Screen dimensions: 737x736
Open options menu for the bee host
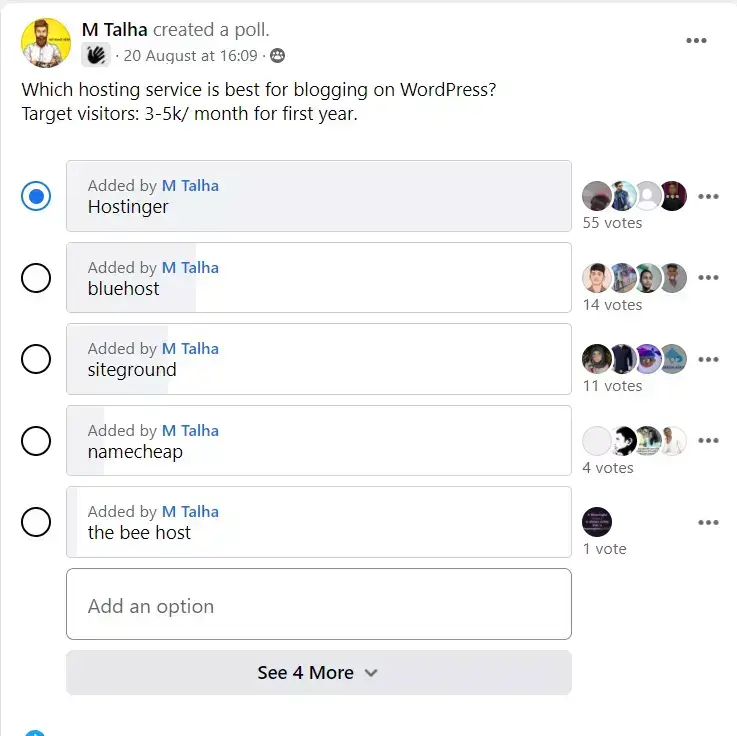[708, 522]
